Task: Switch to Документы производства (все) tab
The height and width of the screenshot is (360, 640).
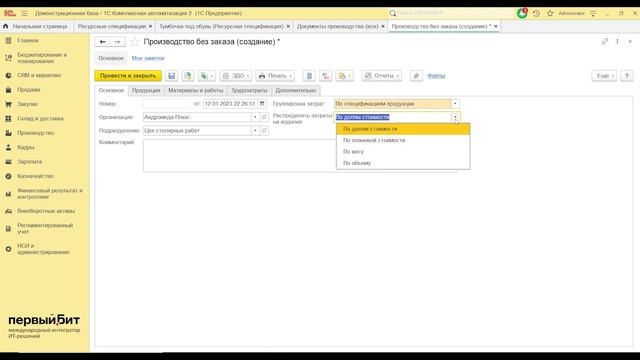Action: (x=338, y=26)
